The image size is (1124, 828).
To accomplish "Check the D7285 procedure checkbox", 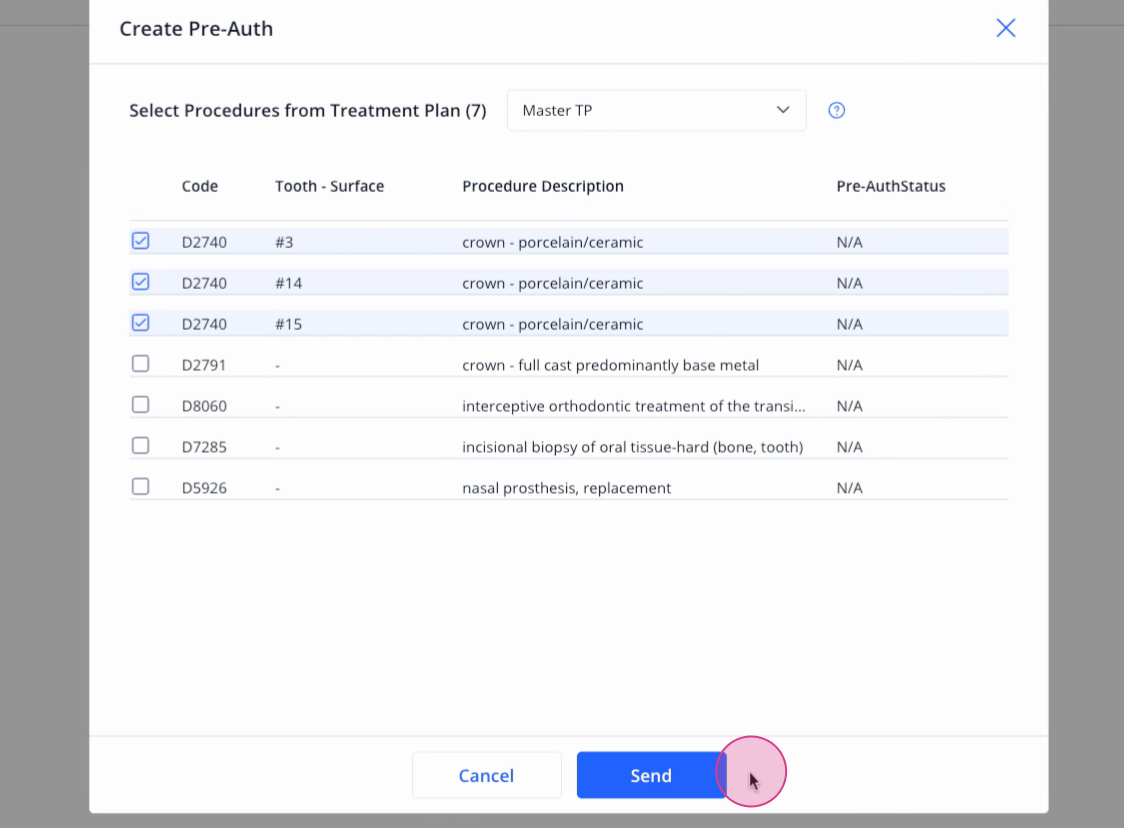I will coord(140,445).
